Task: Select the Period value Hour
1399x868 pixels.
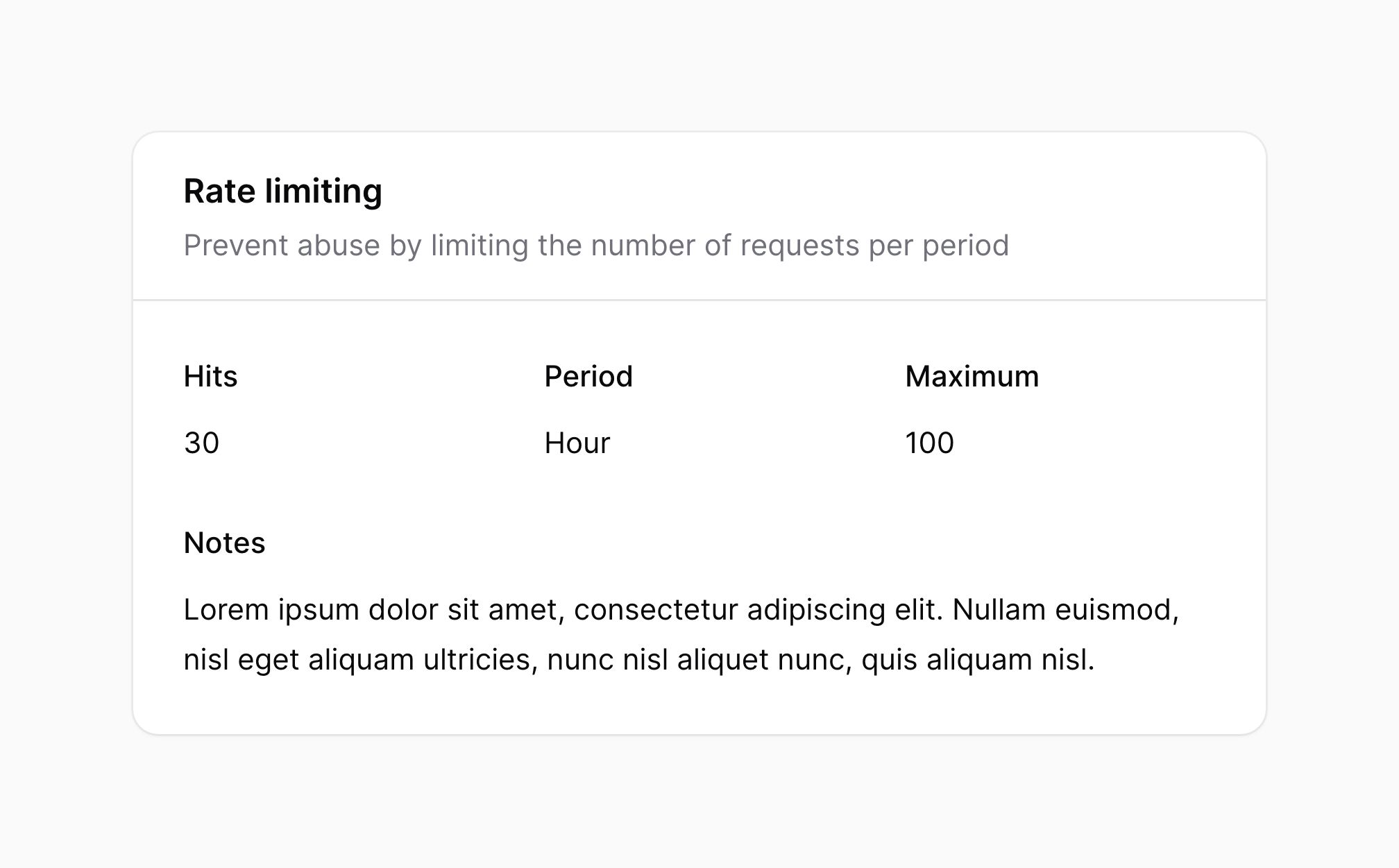Action: pyautogui.click(x=577, y=443)
